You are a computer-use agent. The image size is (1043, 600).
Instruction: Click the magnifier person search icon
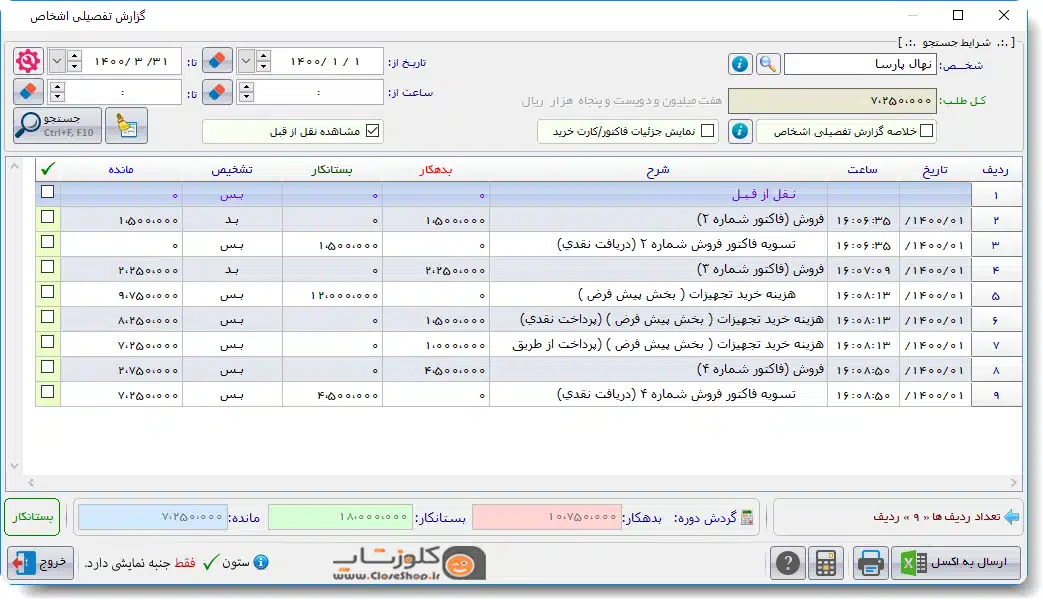(x=768, y=64)
